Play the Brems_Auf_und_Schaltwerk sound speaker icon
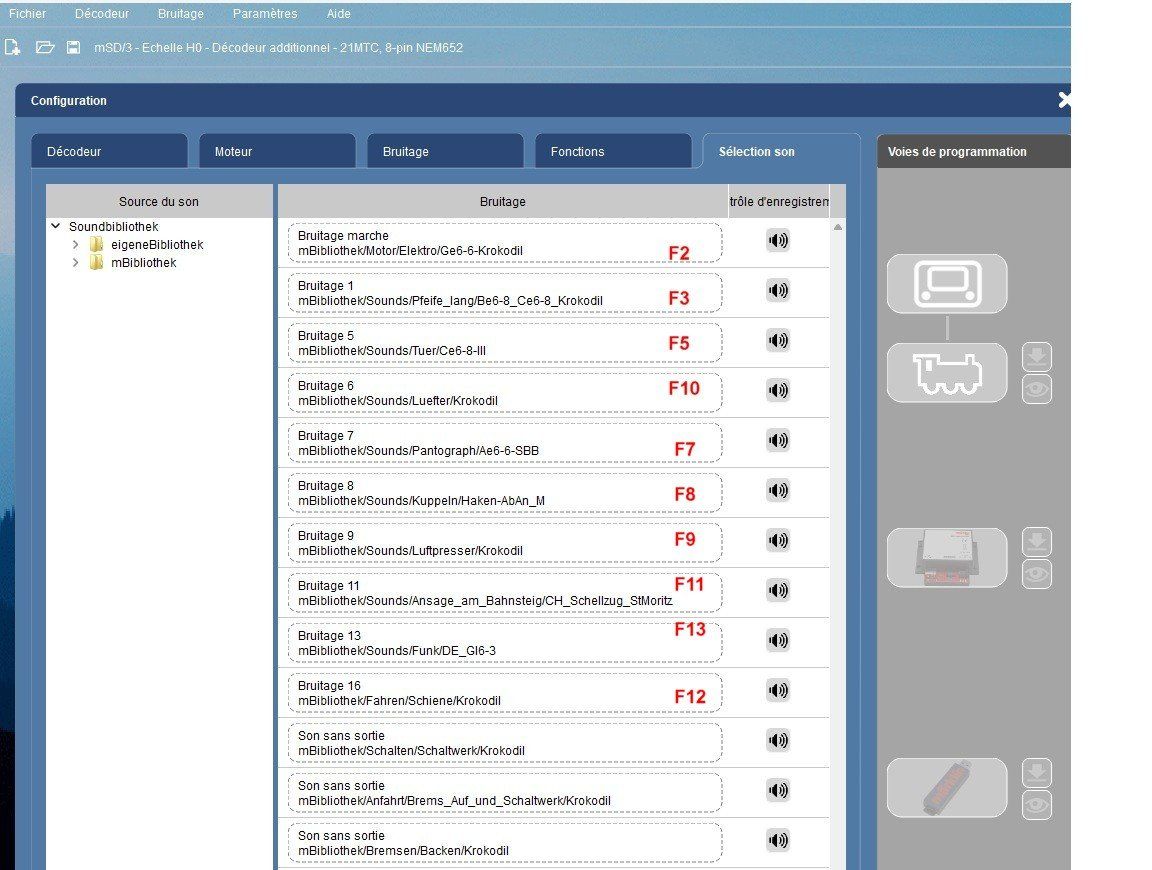The image size is (1152, 870). coord(778,790)
